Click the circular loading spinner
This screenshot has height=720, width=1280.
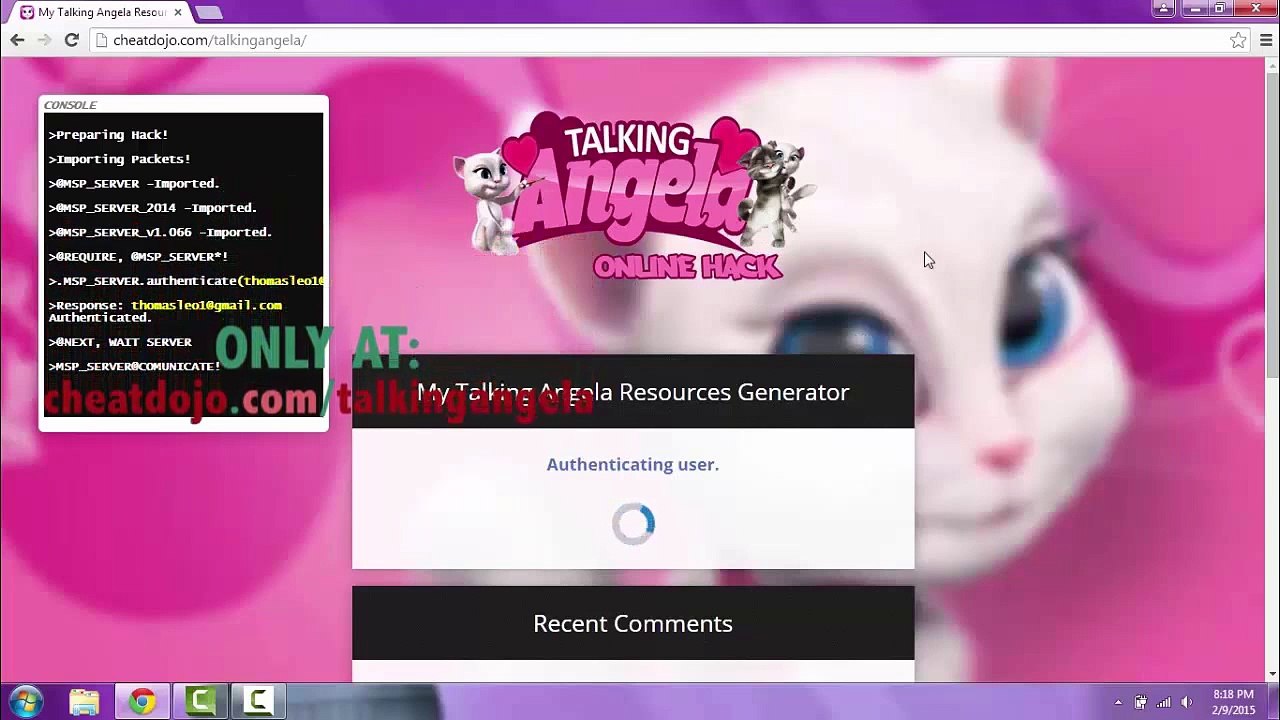(x=633, y=524)
